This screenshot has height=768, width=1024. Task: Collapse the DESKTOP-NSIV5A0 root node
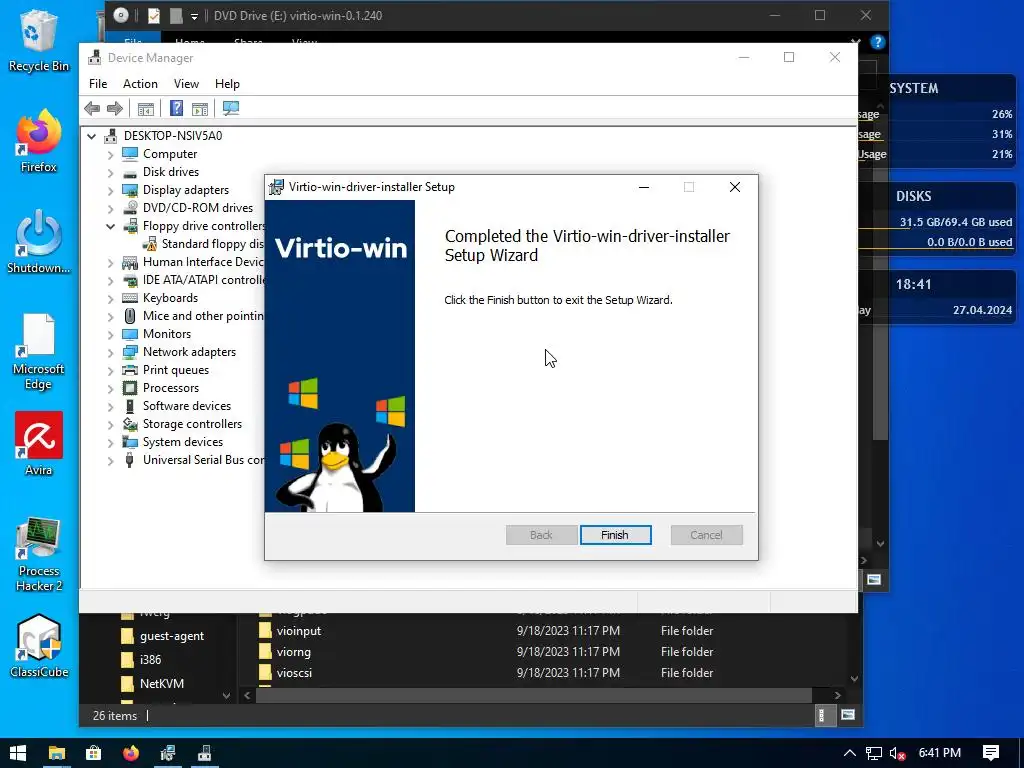91,136
